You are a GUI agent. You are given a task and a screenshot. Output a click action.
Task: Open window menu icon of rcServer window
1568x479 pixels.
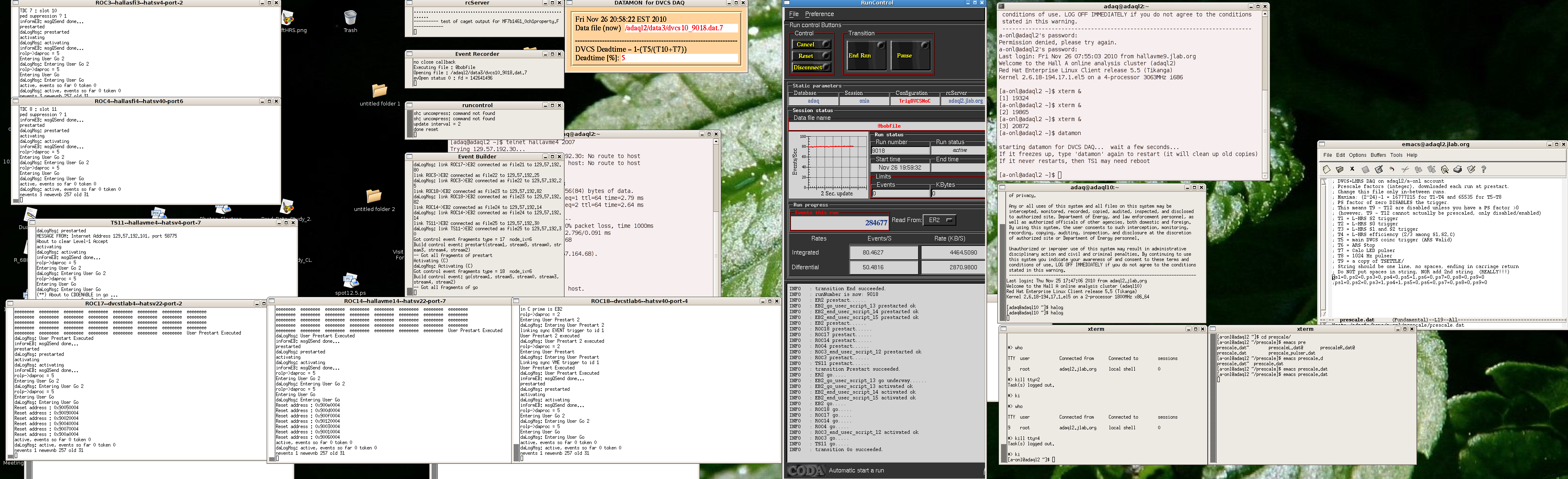(410, 3)
